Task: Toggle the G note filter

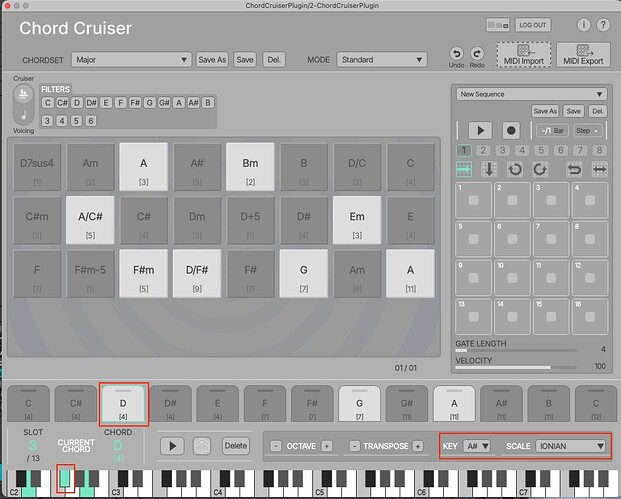Action: tap(149, 103)
